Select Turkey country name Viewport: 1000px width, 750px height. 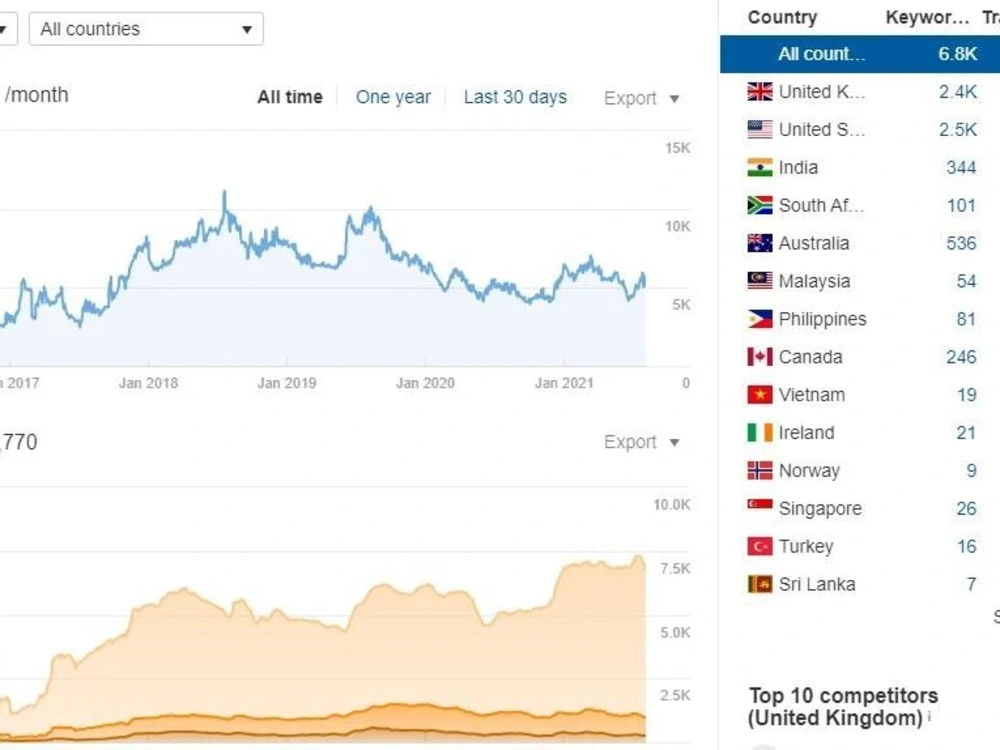click(x=806, y=547)
